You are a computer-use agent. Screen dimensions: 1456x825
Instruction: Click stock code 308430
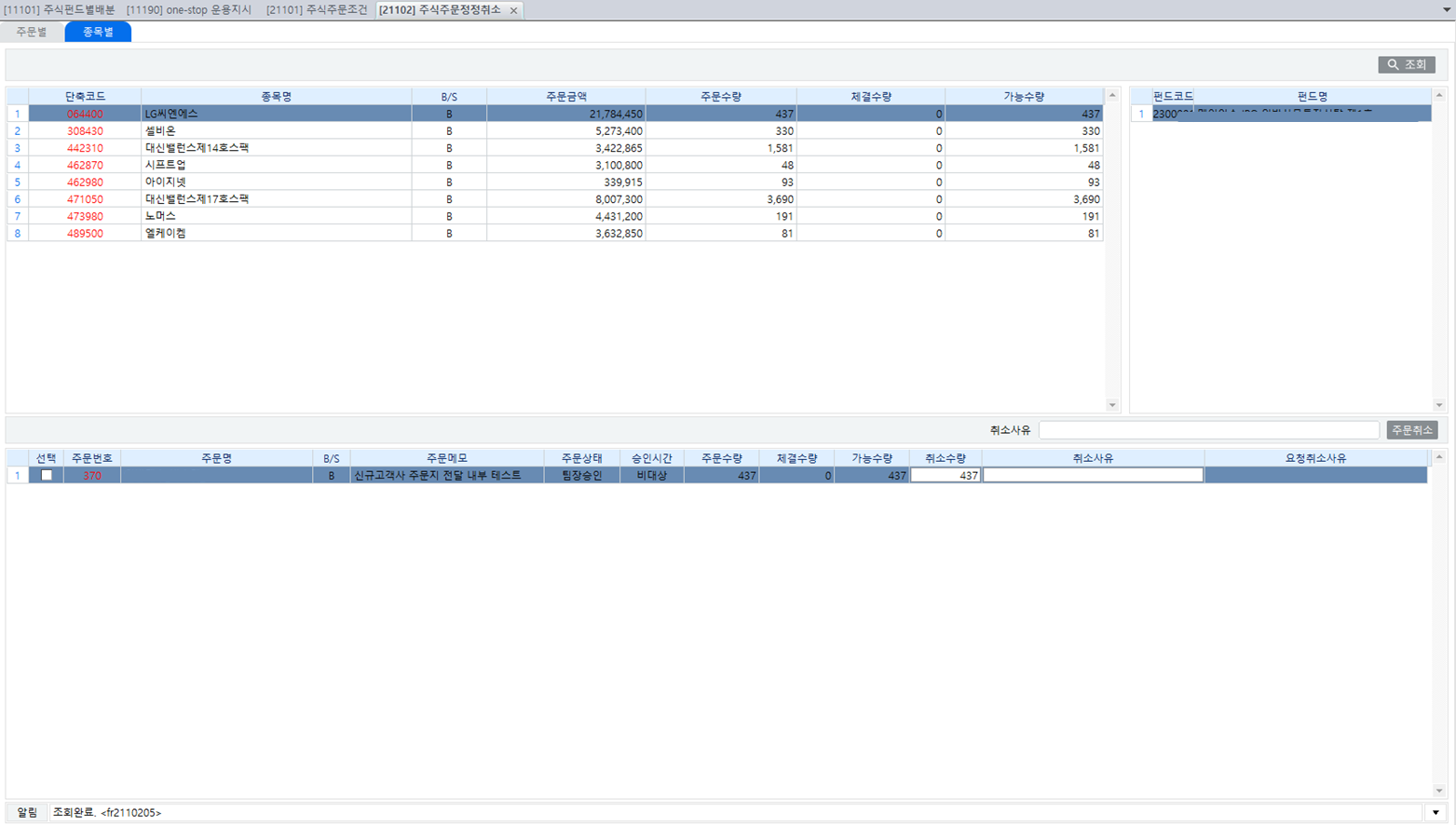pyautogui.click(x=85, y=131)
